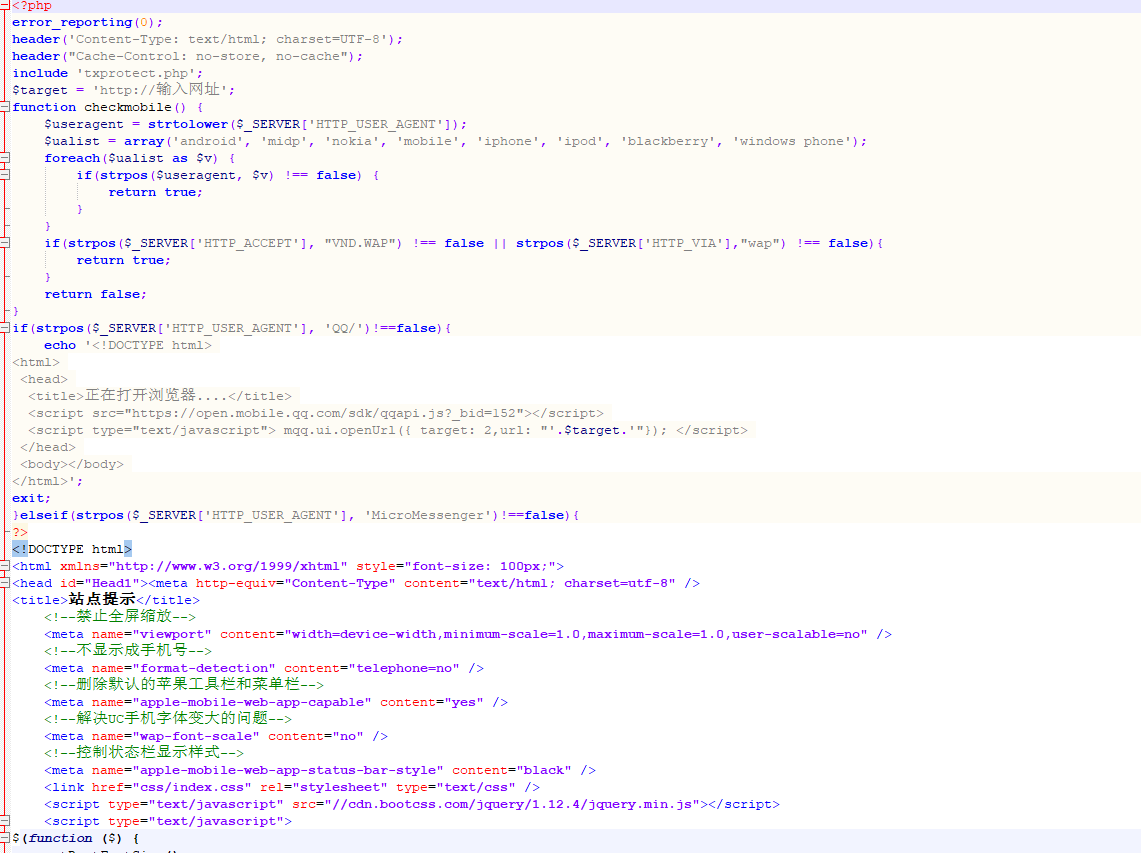Click the rel value "stylesheet"
The width and height of the screenshot is (1141, 853).
pos(340,787)
